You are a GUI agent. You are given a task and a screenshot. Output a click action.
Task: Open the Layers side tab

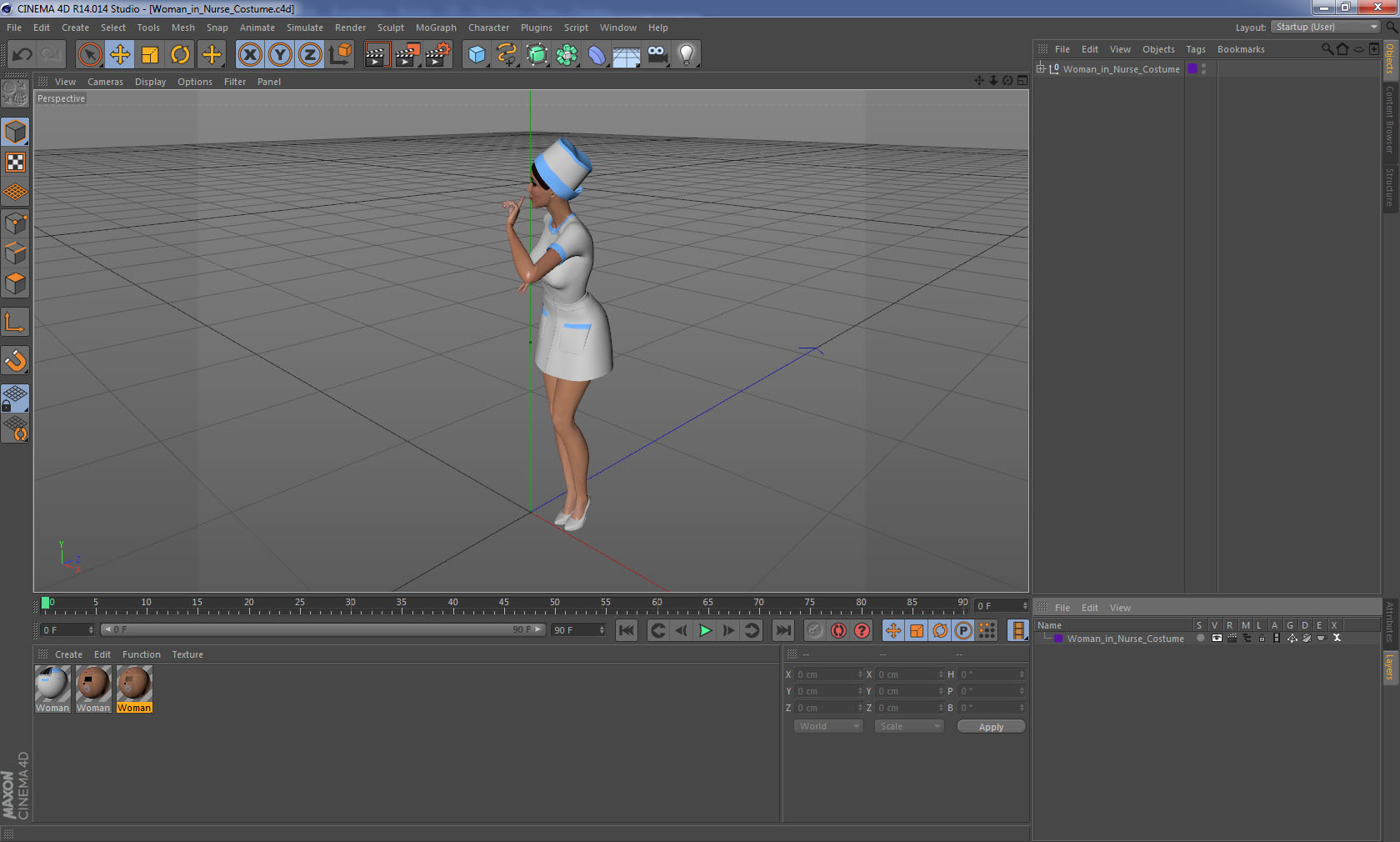[x=1389, y=668]
